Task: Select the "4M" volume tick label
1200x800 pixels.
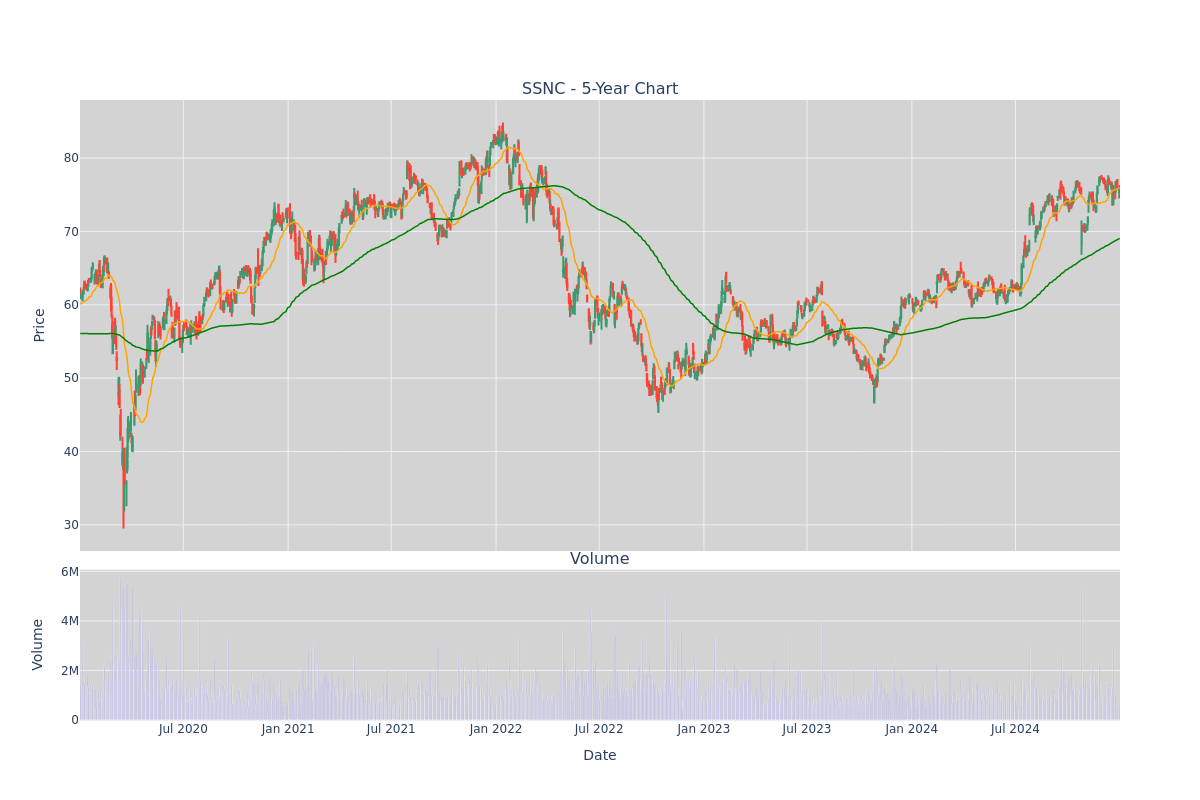Action: 70,621
